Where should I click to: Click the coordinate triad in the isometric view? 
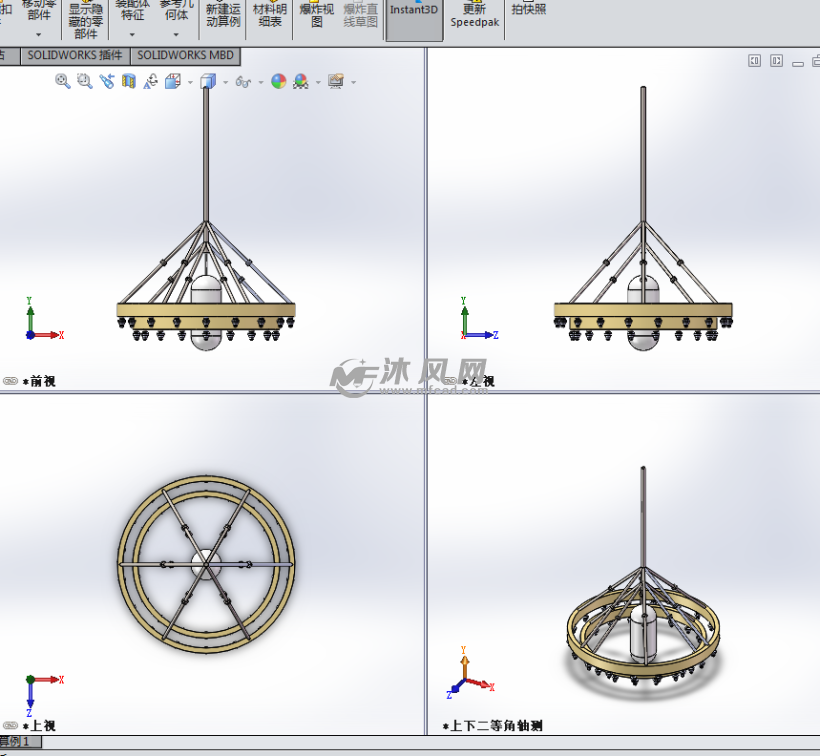coord(469,673)
